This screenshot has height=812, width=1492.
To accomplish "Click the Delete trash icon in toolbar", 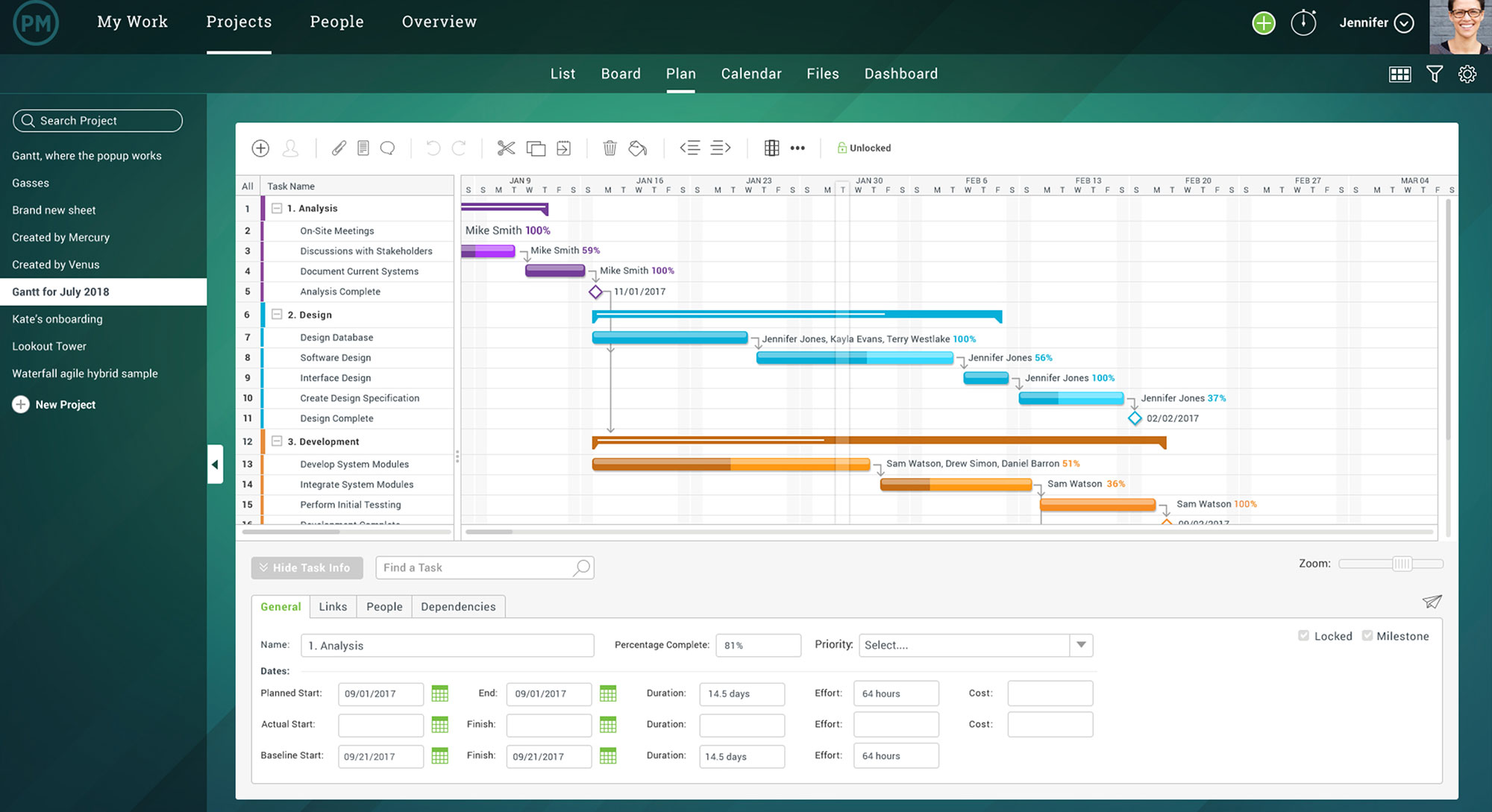I will pyautogui.click(x=609, y=148).
